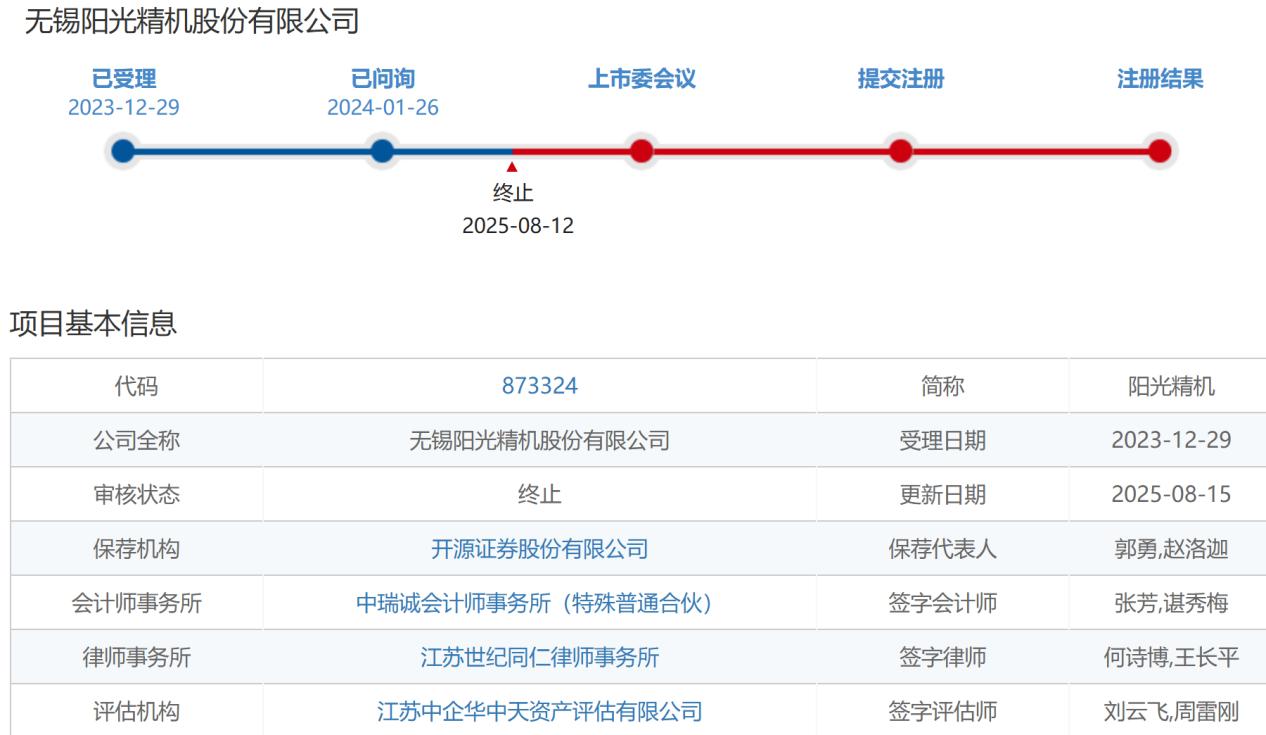Open the 江苏世纪同仁律师事务所 law firm link
Image resolution: width=1266 pixels, height=735 pixels.
click(x=540, y=657)
